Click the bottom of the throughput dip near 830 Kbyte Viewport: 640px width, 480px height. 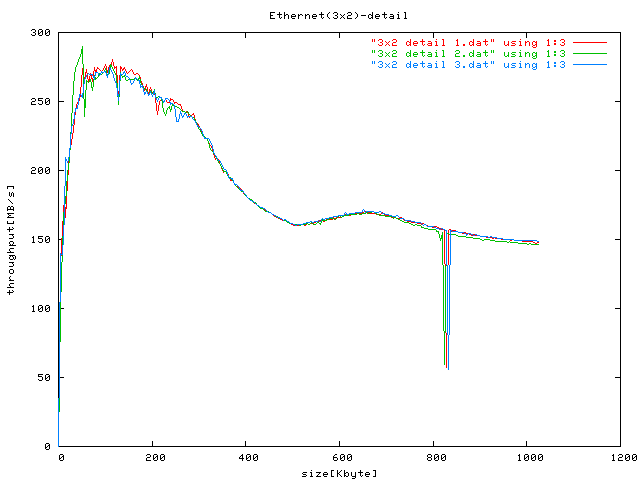[447, 367]
